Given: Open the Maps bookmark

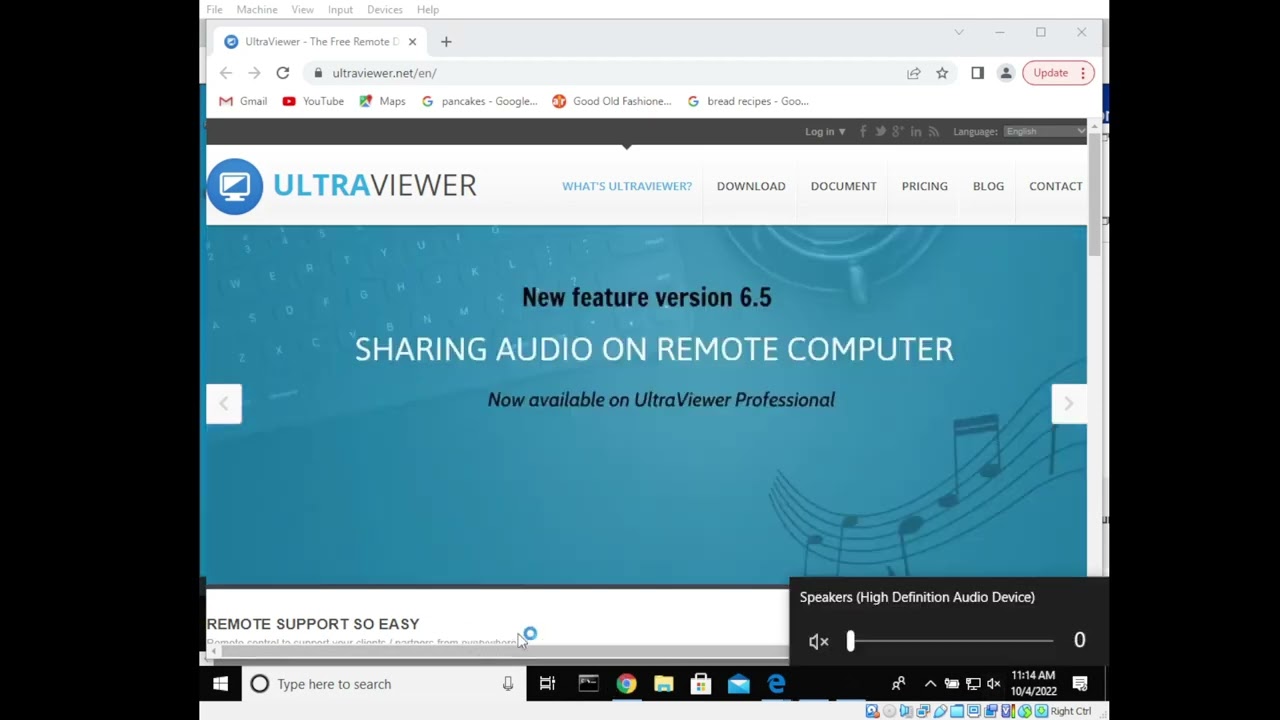Looking at the screenshot, I should click(382, 101).
